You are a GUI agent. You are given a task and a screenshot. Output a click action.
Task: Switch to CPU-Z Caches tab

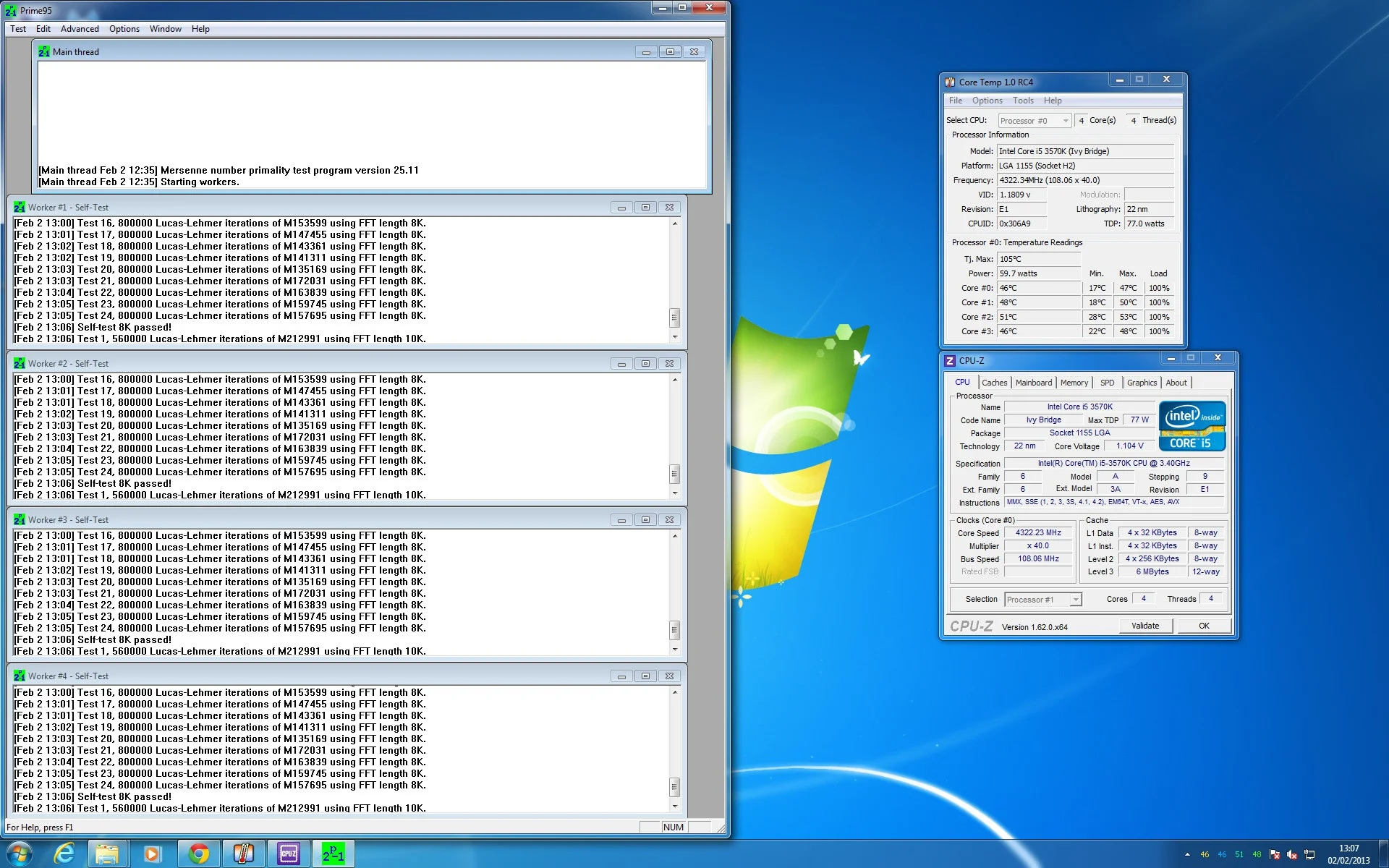pyautogui.click(x=994, y=383)
